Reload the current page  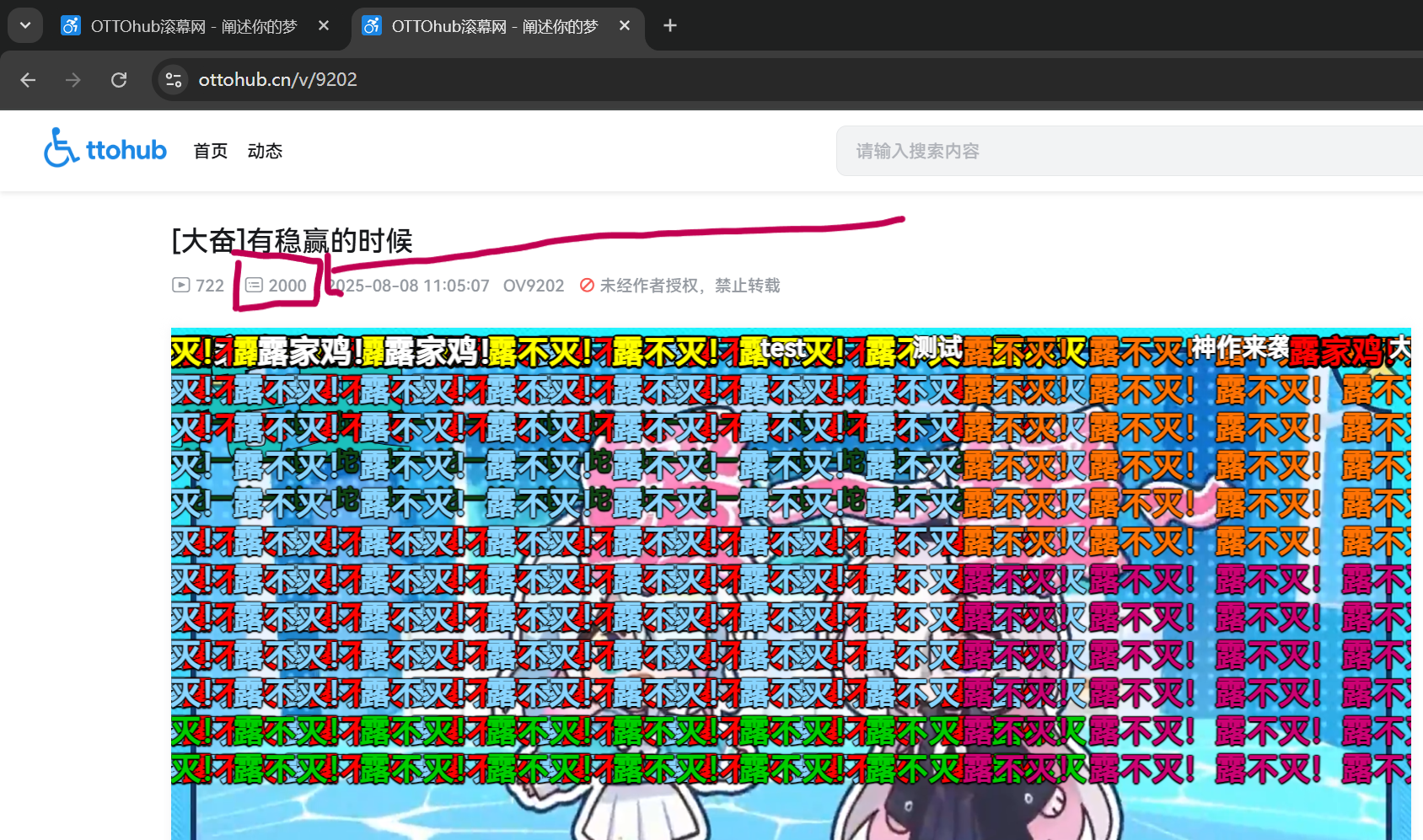tap(119, 80)
